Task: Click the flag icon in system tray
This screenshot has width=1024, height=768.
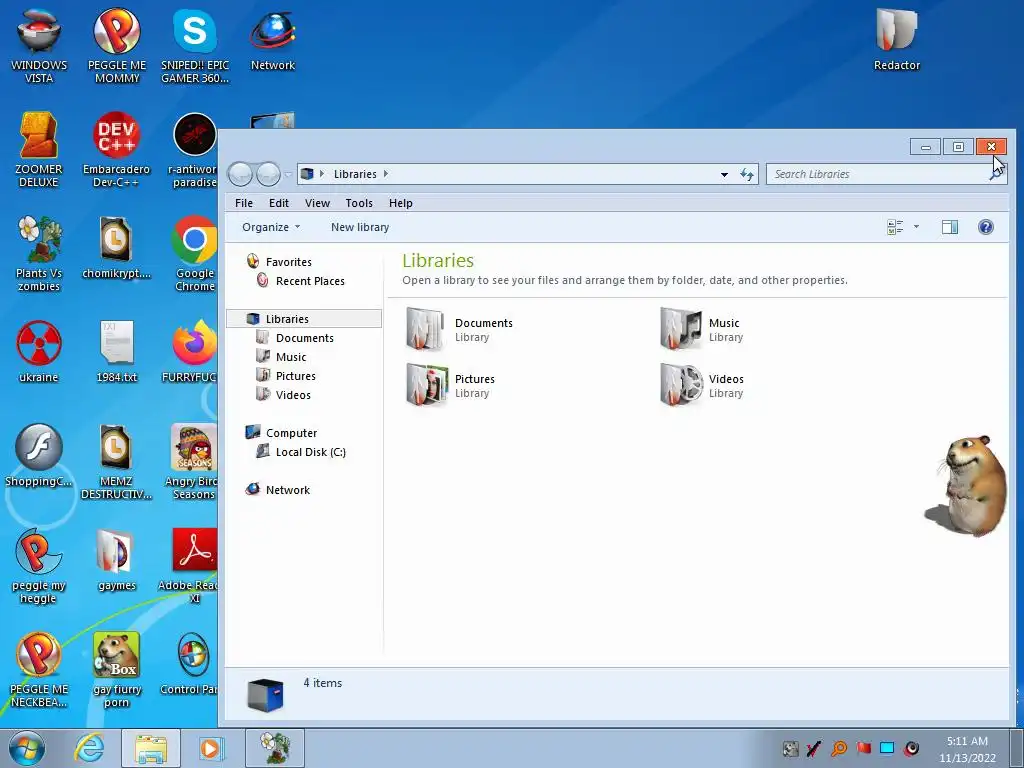Action: click(863, 748)
